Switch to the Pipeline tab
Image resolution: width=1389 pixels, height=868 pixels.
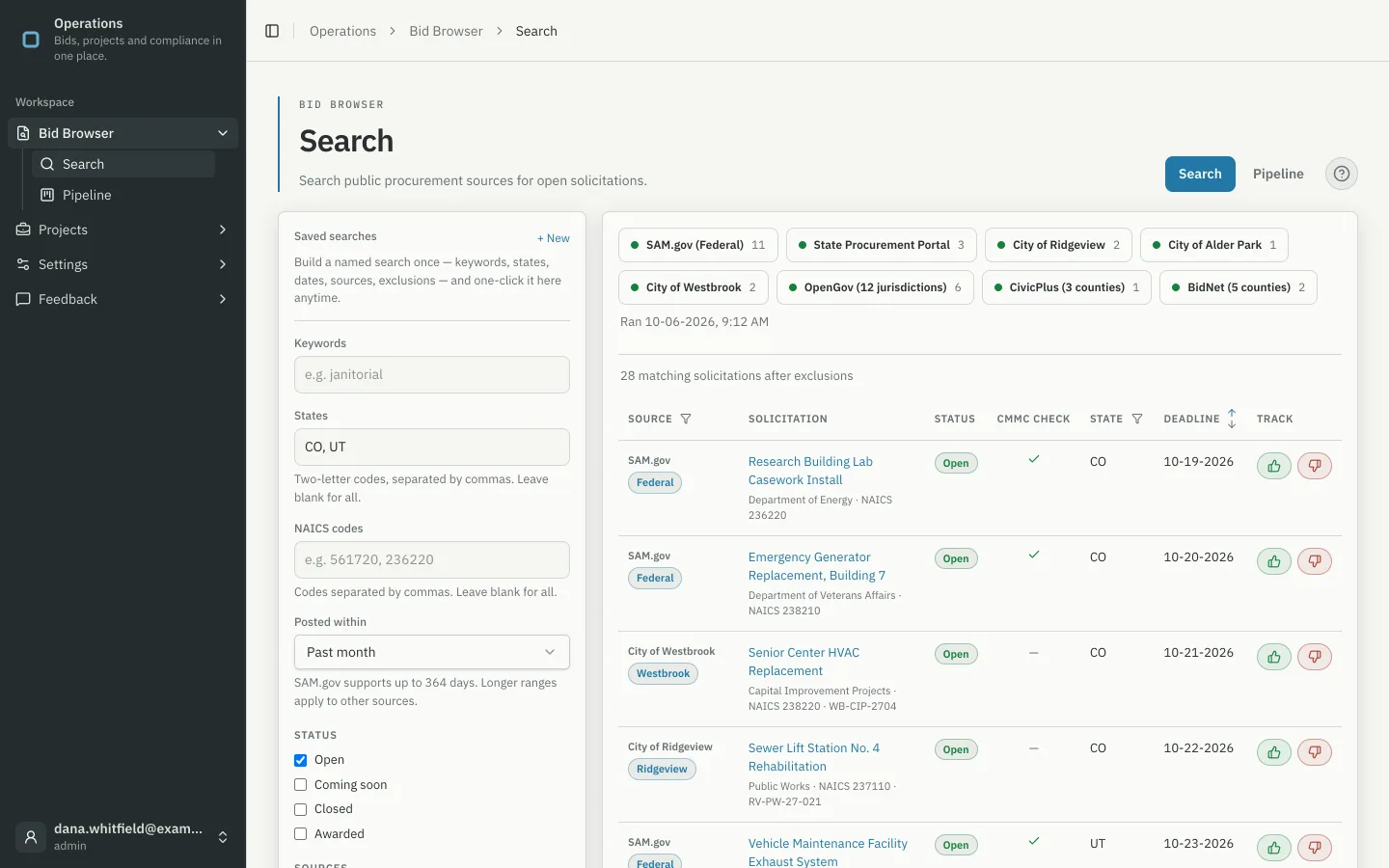click(x=1278, y=174)
